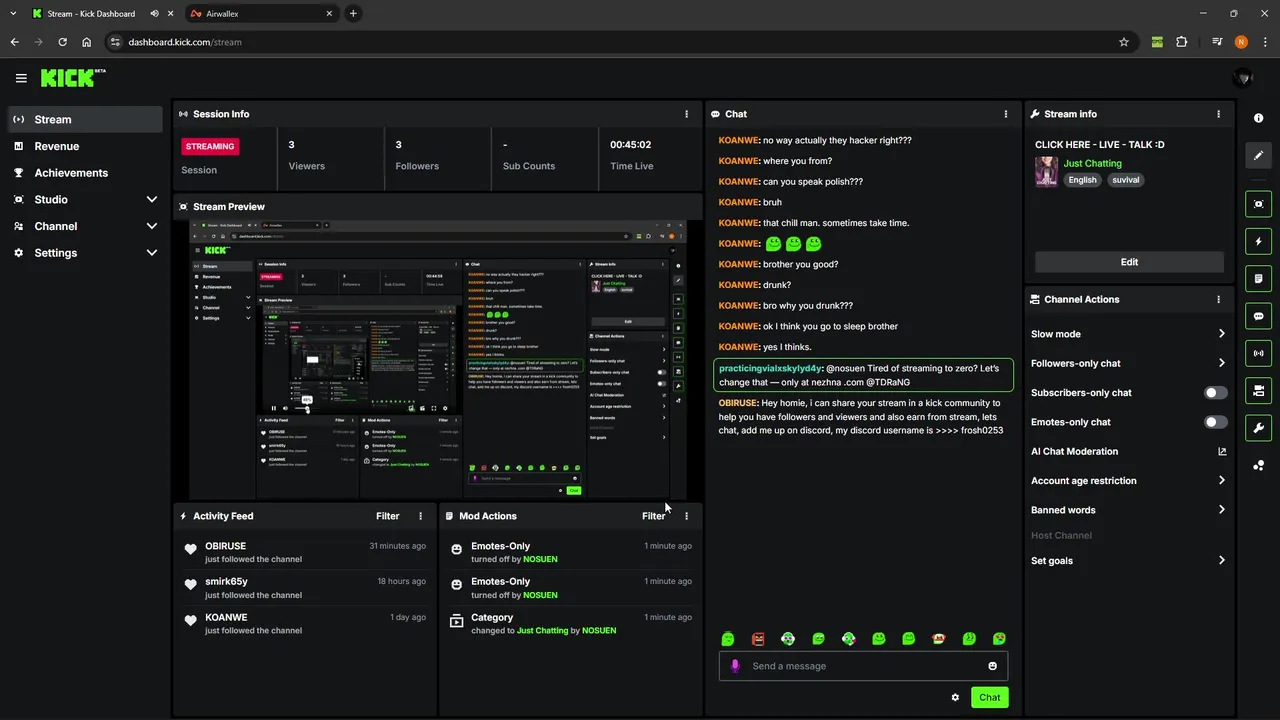Screen dimensions: 1280x720
Task: Click the three-dots cluster icon in right toolbar
Action: (1258, 465)
